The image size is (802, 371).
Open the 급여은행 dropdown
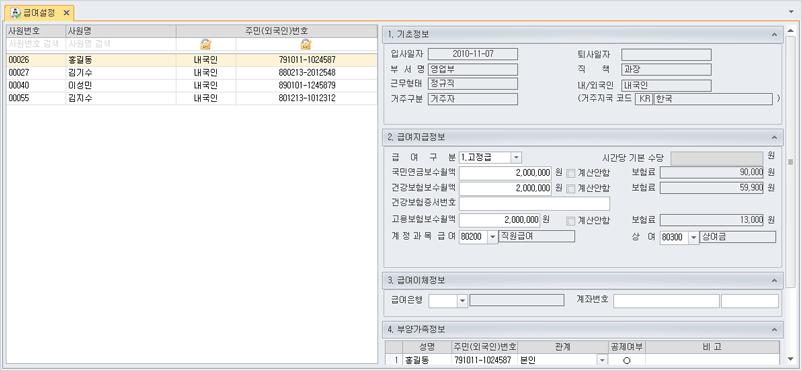coord(462,301)
